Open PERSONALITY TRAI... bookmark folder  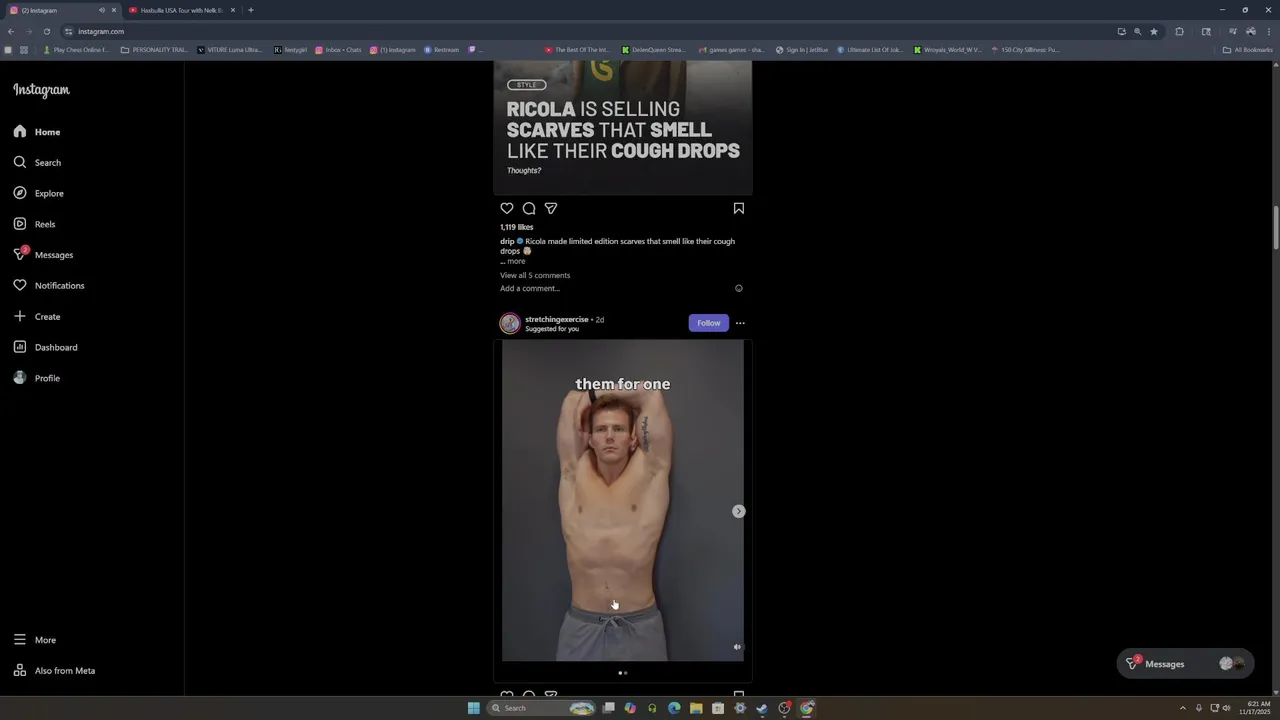[154, 49]
